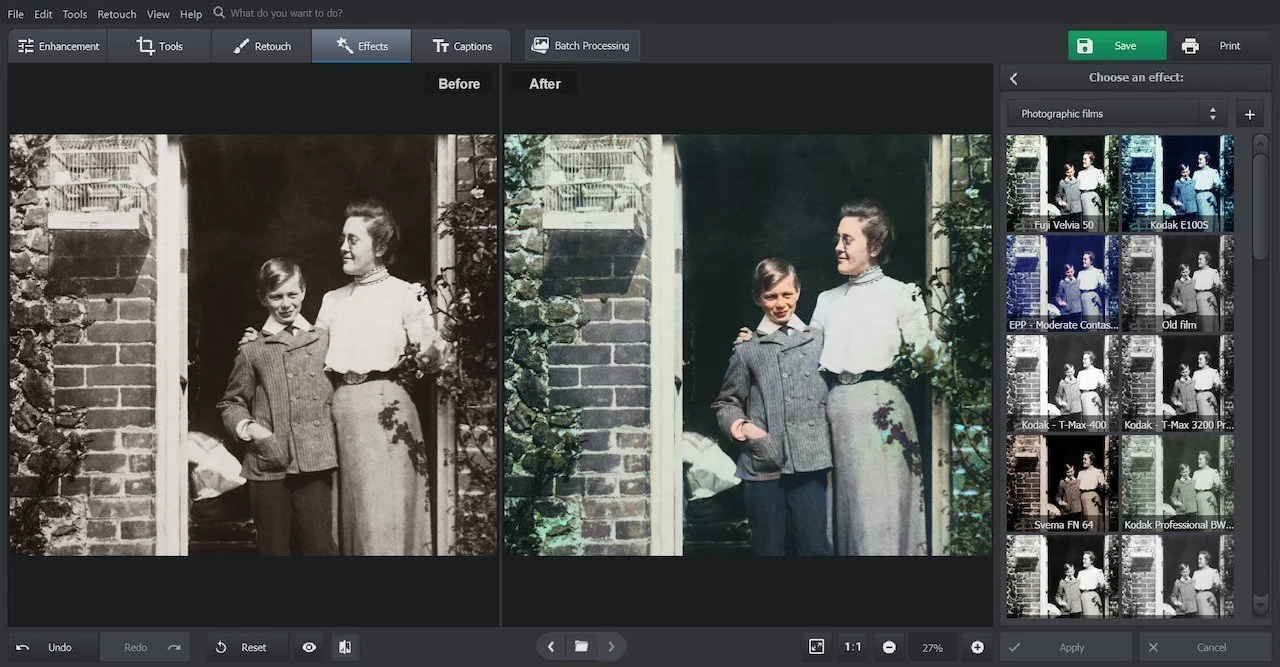Screen dimensions: 1280x667
Task: Select the Effects tab
Action: click(362, 46)
